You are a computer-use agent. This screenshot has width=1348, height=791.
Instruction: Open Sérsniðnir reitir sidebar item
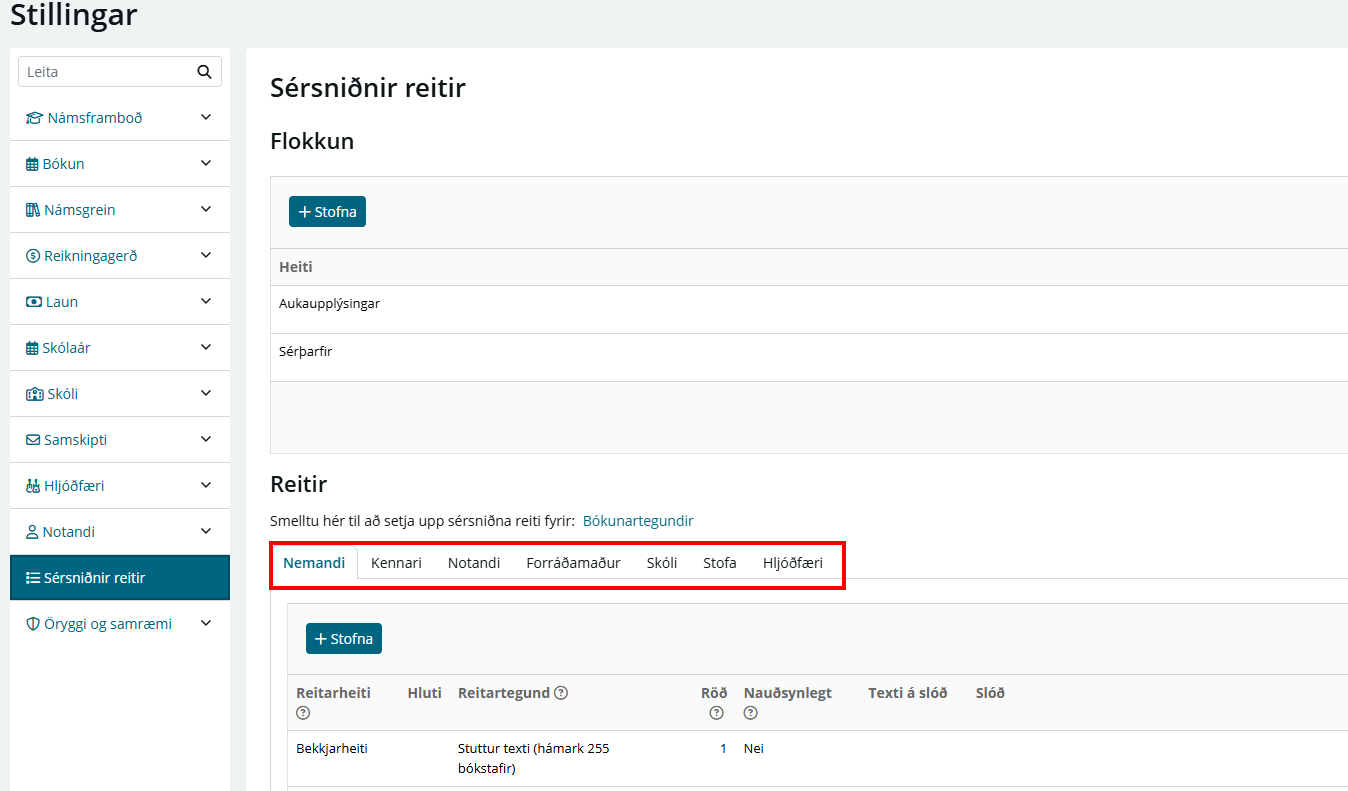tap(120, 578)
